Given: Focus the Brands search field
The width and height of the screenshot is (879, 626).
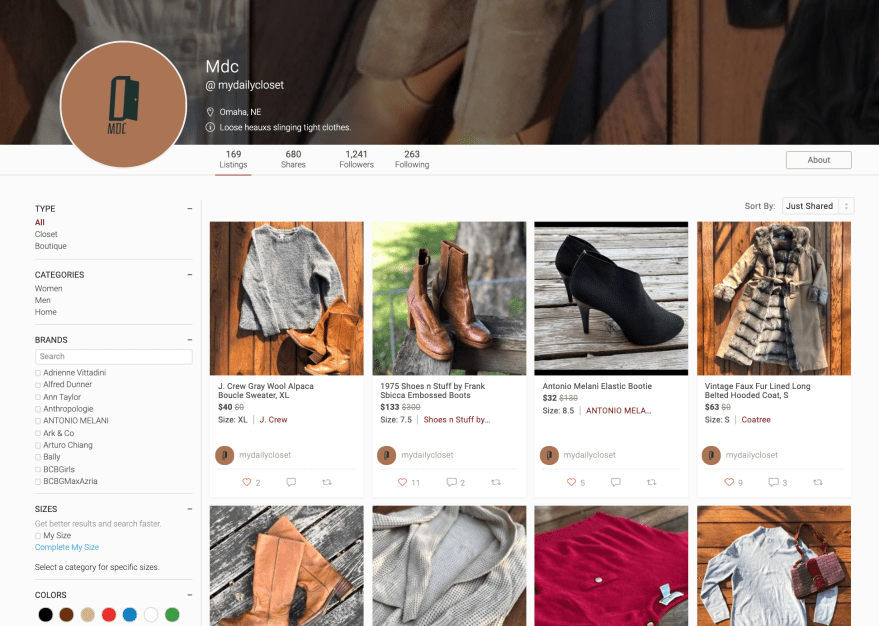Looking at the screenshot, I should 113,356.
